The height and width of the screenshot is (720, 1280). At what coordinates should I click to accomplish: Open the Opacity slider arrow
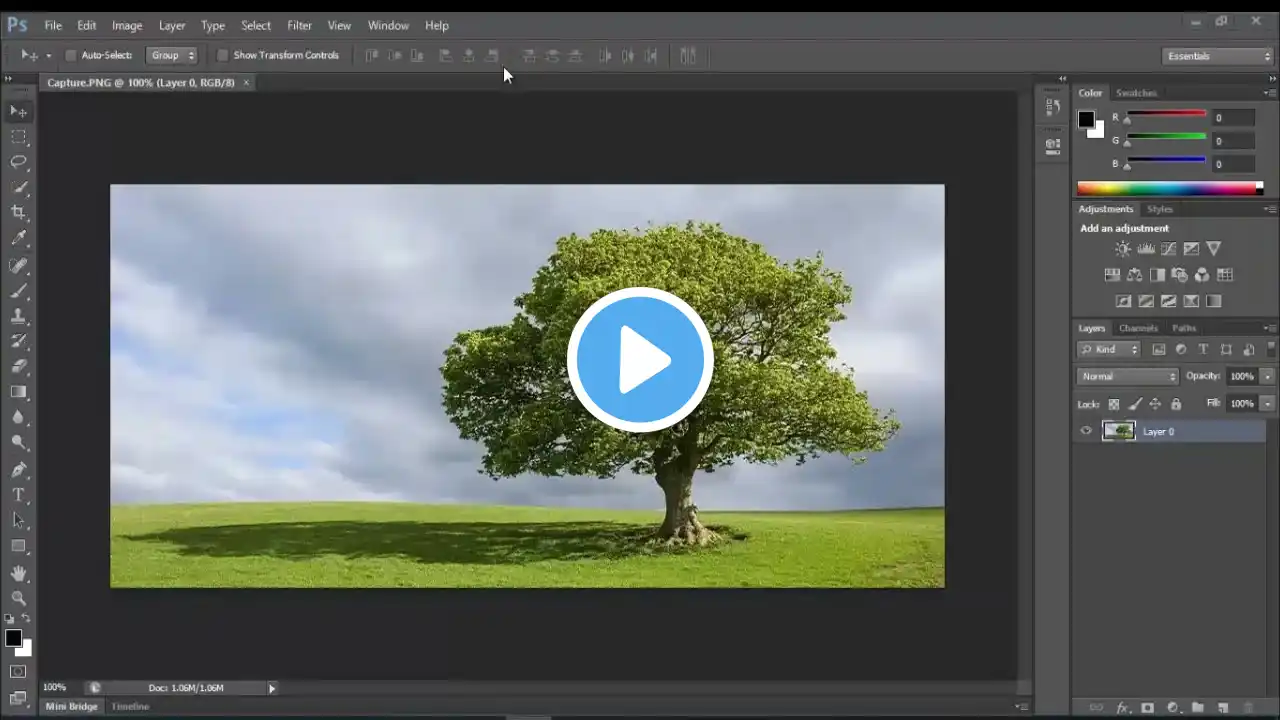[x=1267, y=376]
